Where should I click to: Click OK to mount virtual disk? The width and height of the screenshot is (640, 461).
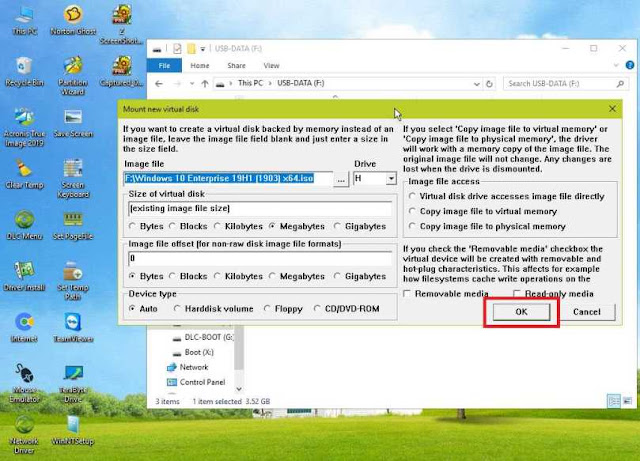(521, 312)
